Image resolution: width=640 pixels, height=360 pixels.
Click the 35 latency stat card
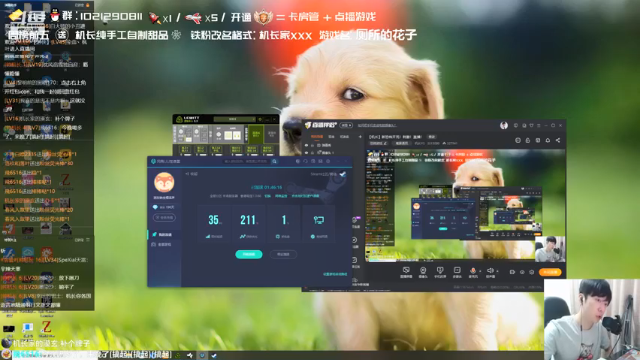pyautogui.click(x=214, y=224)
